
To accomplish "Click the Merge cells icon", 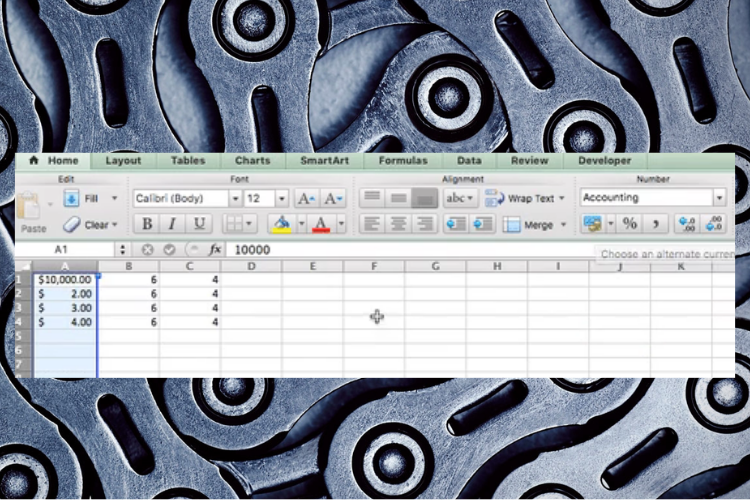I will click(511, 224).
